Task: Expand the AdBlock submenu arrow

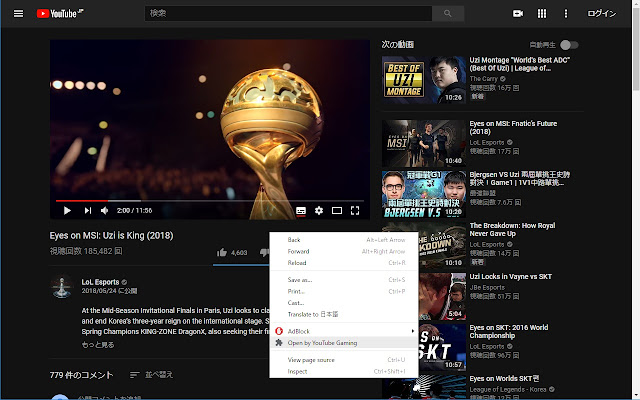Action: point(412,331)
